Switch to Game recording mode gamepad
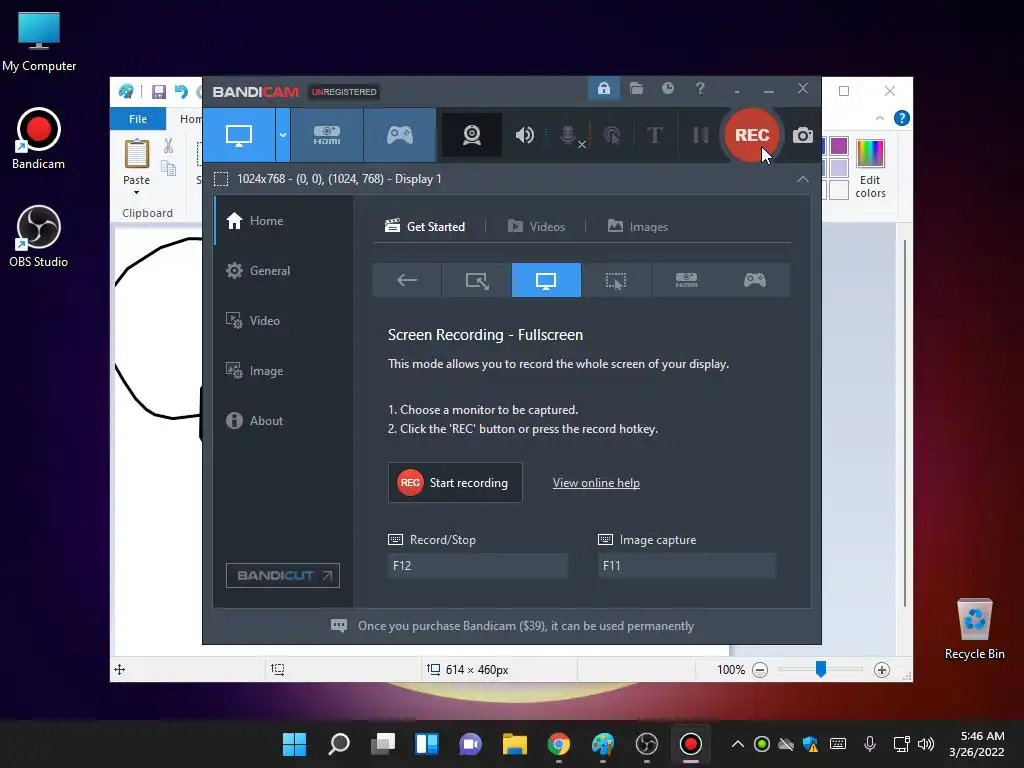Image resolution: width=1024 pixels, height=768 pixels. coord(400,135)
